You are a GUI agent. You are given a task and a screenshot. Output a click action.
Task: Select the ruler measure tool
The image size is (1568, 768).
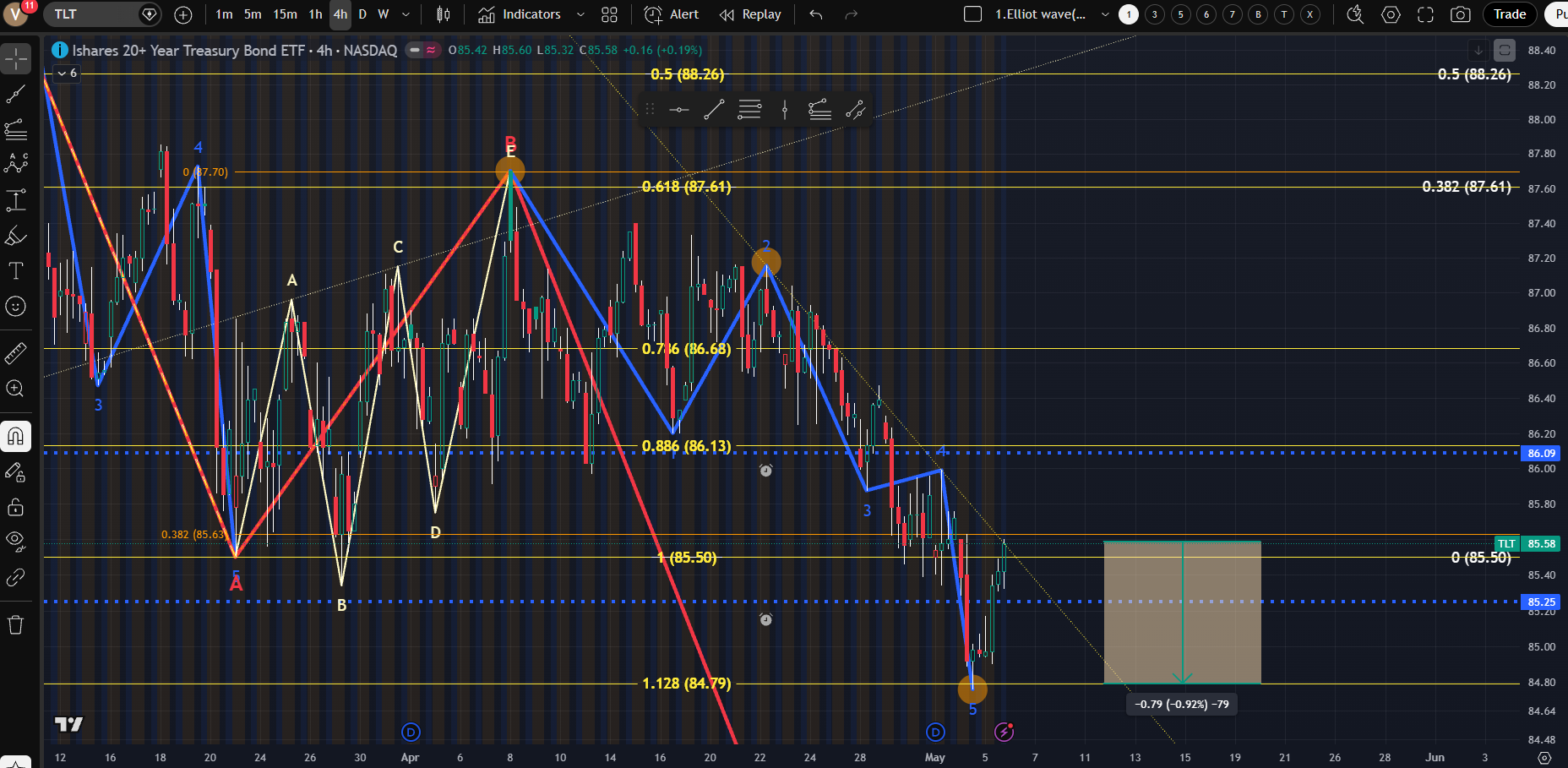(x=16, y=353)
